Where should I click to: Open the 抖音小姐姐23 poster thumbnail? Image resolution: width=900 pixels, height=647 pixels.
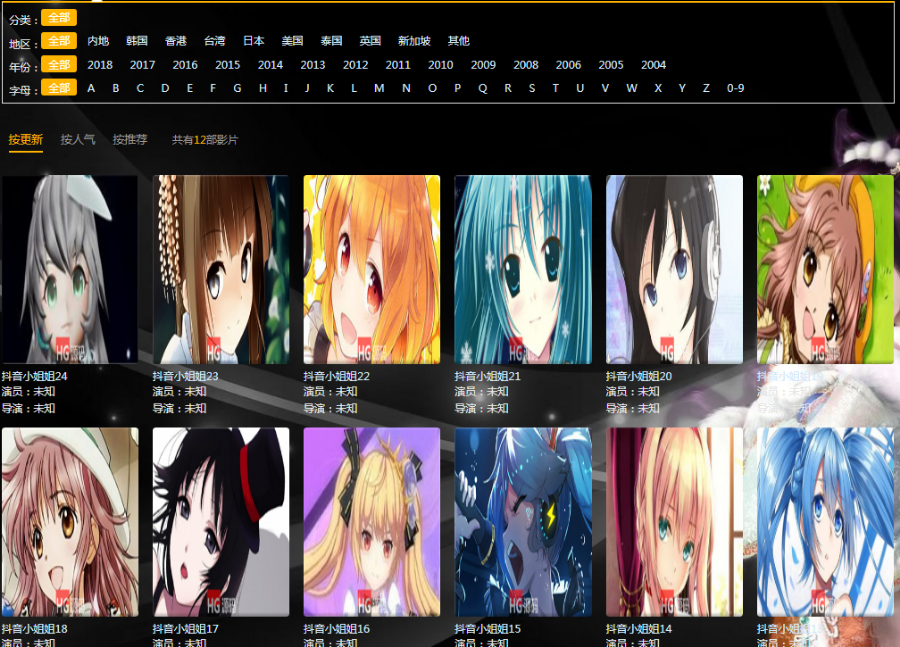221,269
